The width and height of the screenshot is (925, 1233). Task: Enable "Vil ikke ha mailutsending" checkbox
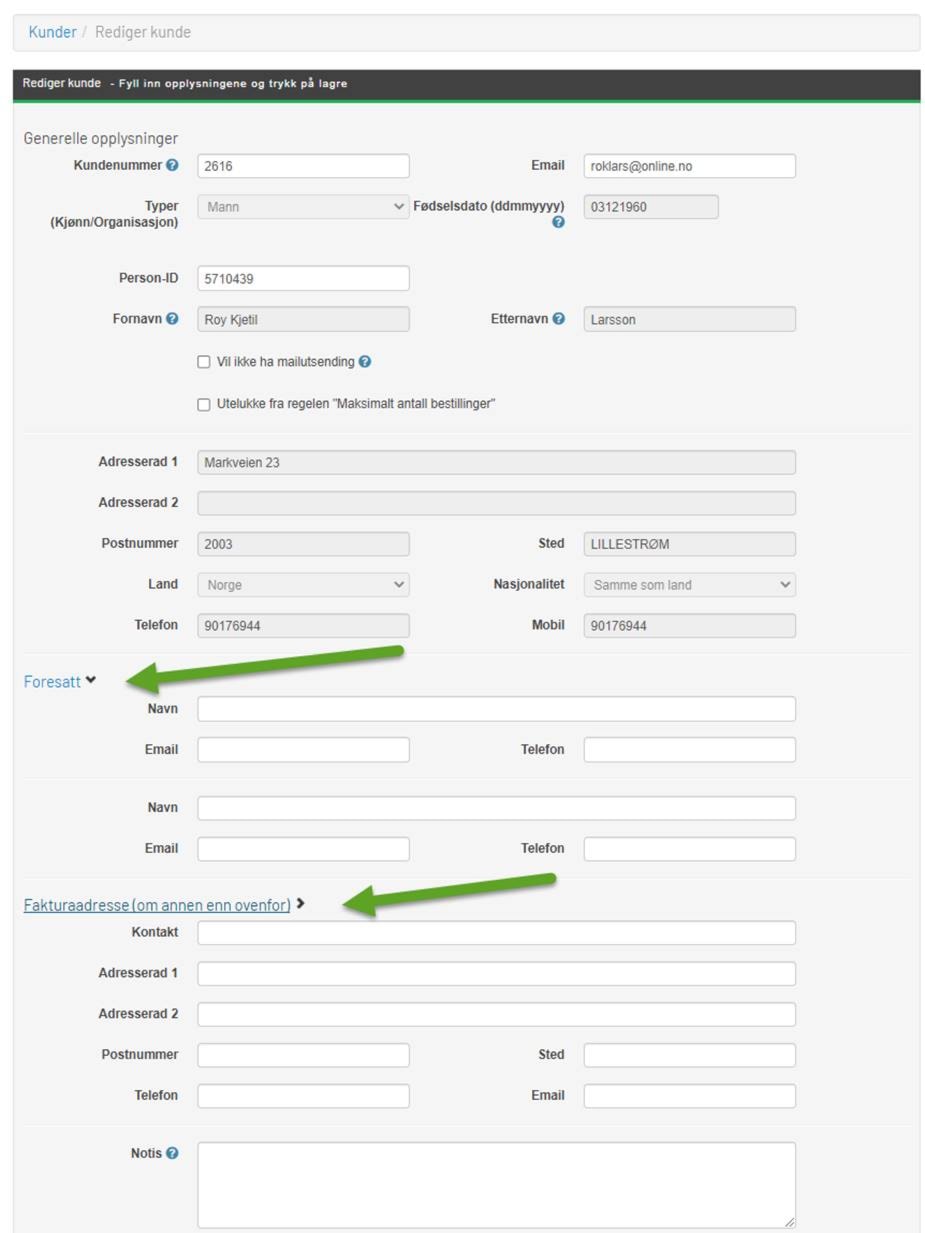(x=204, y=362)
